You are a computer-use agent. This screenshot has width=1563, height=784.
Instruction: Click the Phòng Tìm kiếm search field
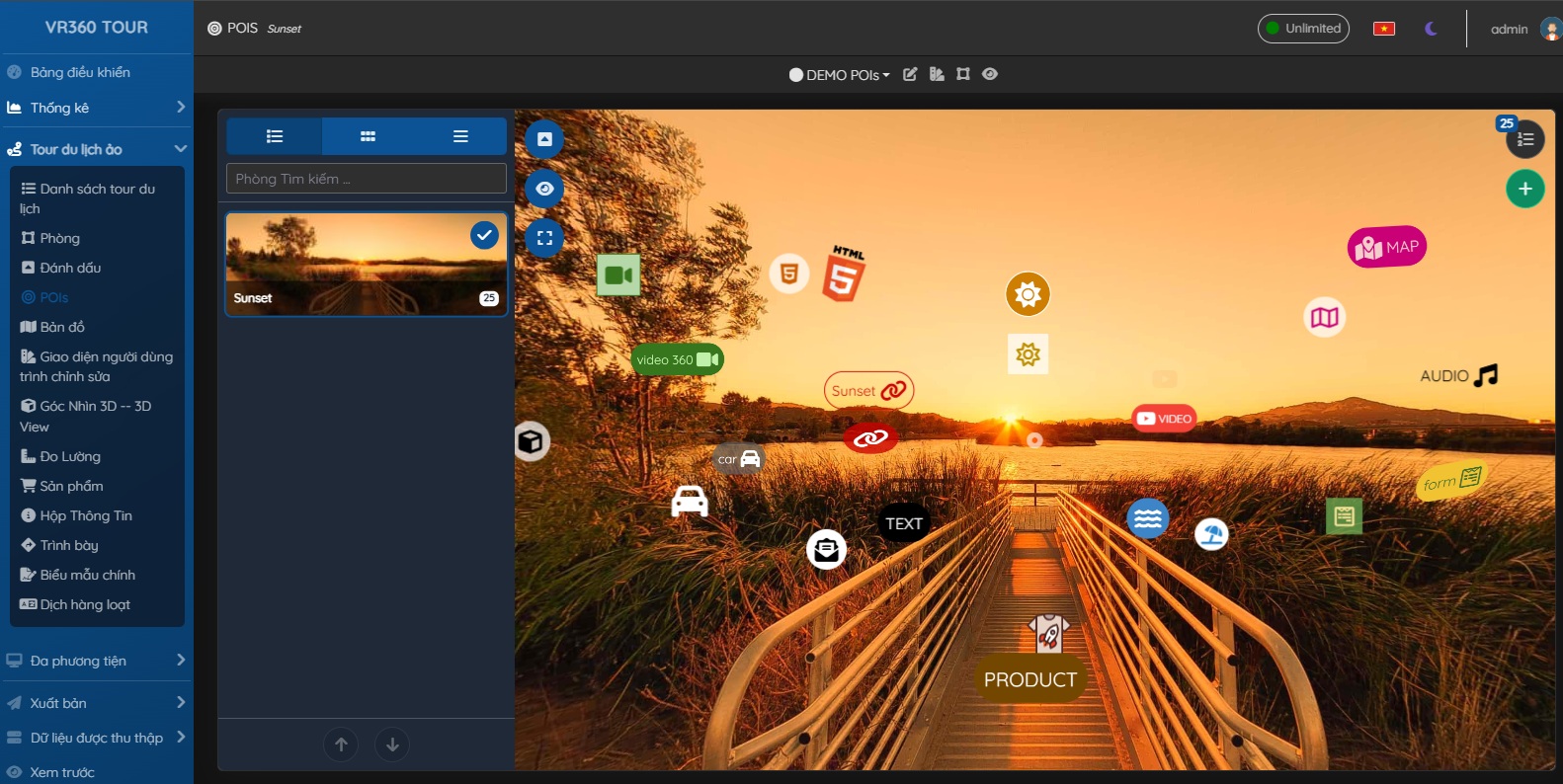point(366,179)
